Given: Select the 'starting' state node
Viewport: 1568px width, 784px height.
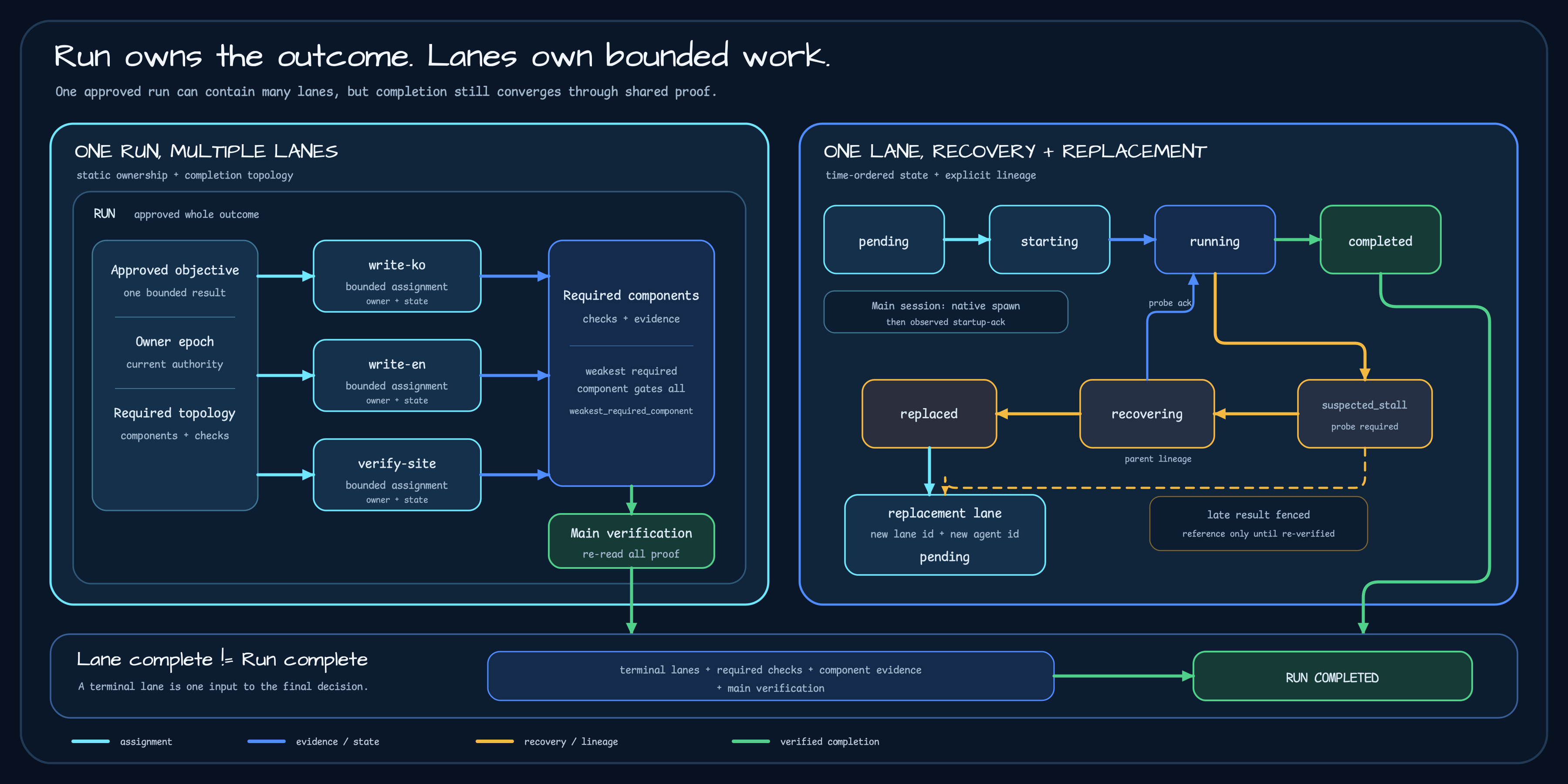Looking at the screenshot, I should pos(1049,240).
